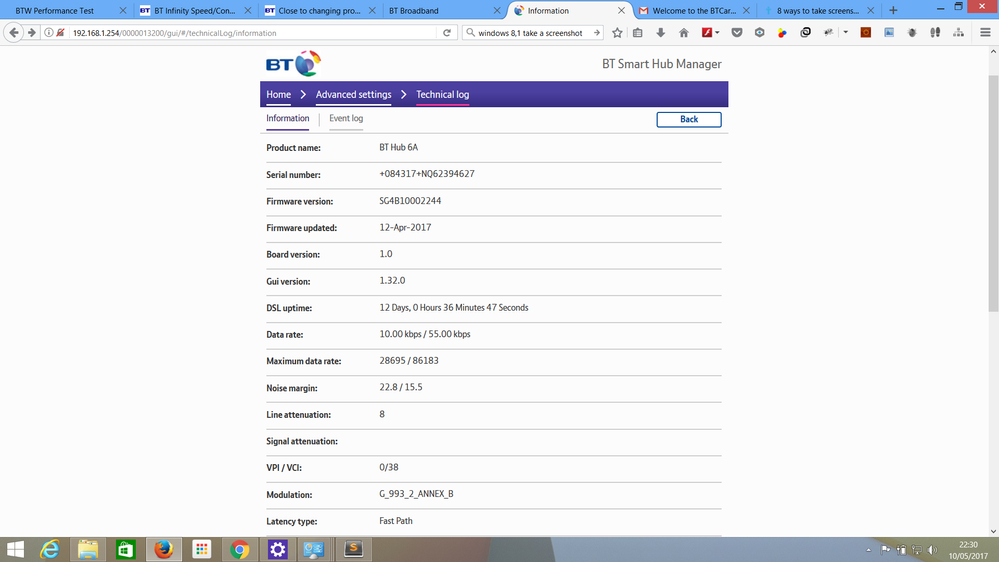The image size is (999, 562).
Task: Click the hexagon eye extension icon
Action: [x=759, y=32]
